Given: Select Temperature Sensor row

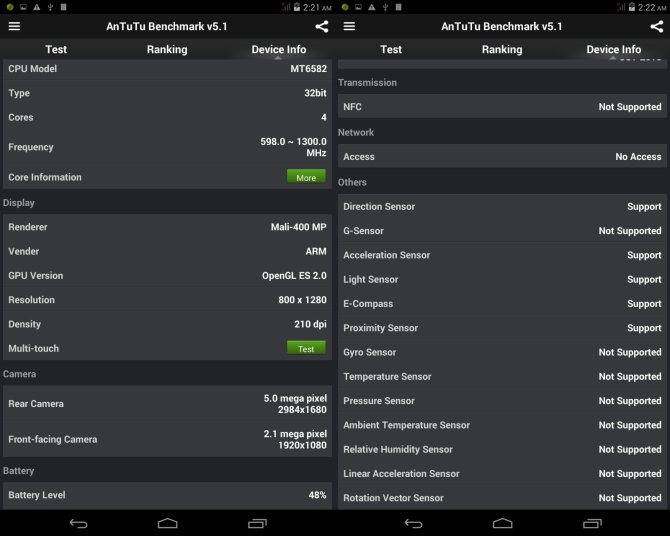Looking at the screenshot, I should coord(502,377).
